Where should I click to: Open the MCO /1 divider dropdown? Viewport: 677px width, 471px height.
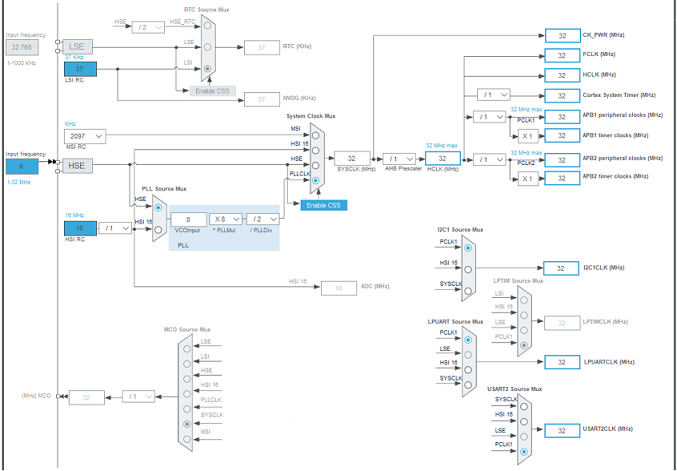139,396
